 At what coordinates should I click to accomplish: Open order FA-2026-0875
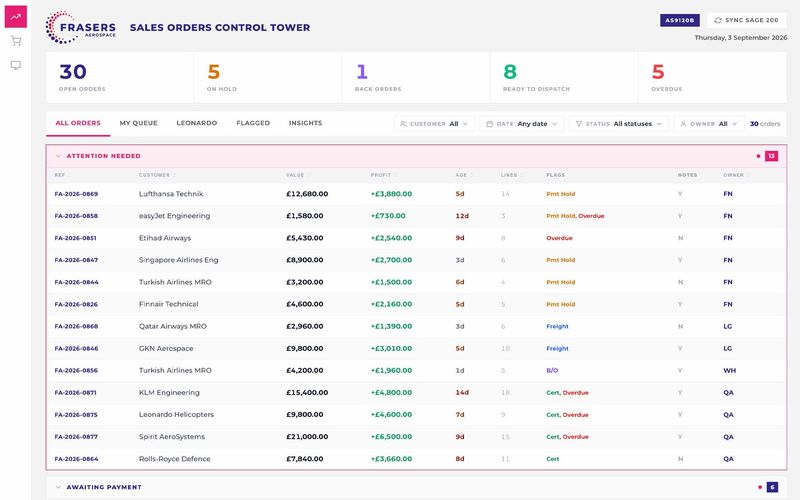pos(76,415)
